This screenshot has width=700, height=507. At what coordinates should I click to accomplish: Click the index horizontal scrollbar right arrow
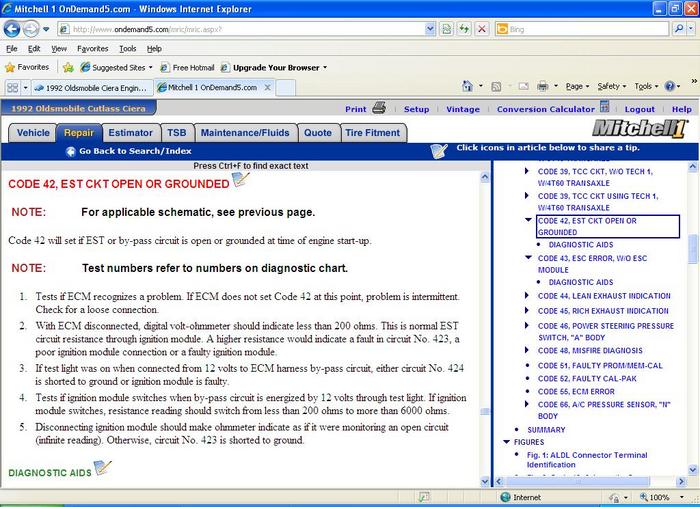(x=682, y=481)
